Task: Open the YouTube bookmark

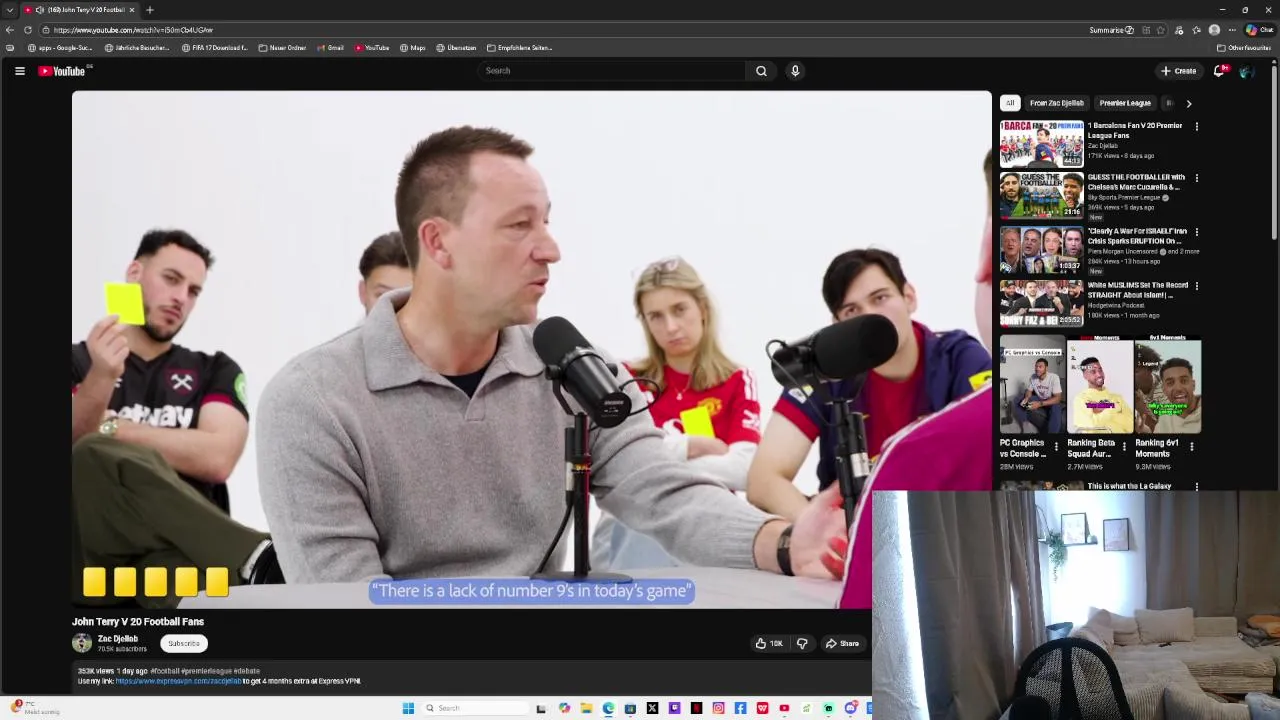Action: pyautogui.click(x=372, y=48)
